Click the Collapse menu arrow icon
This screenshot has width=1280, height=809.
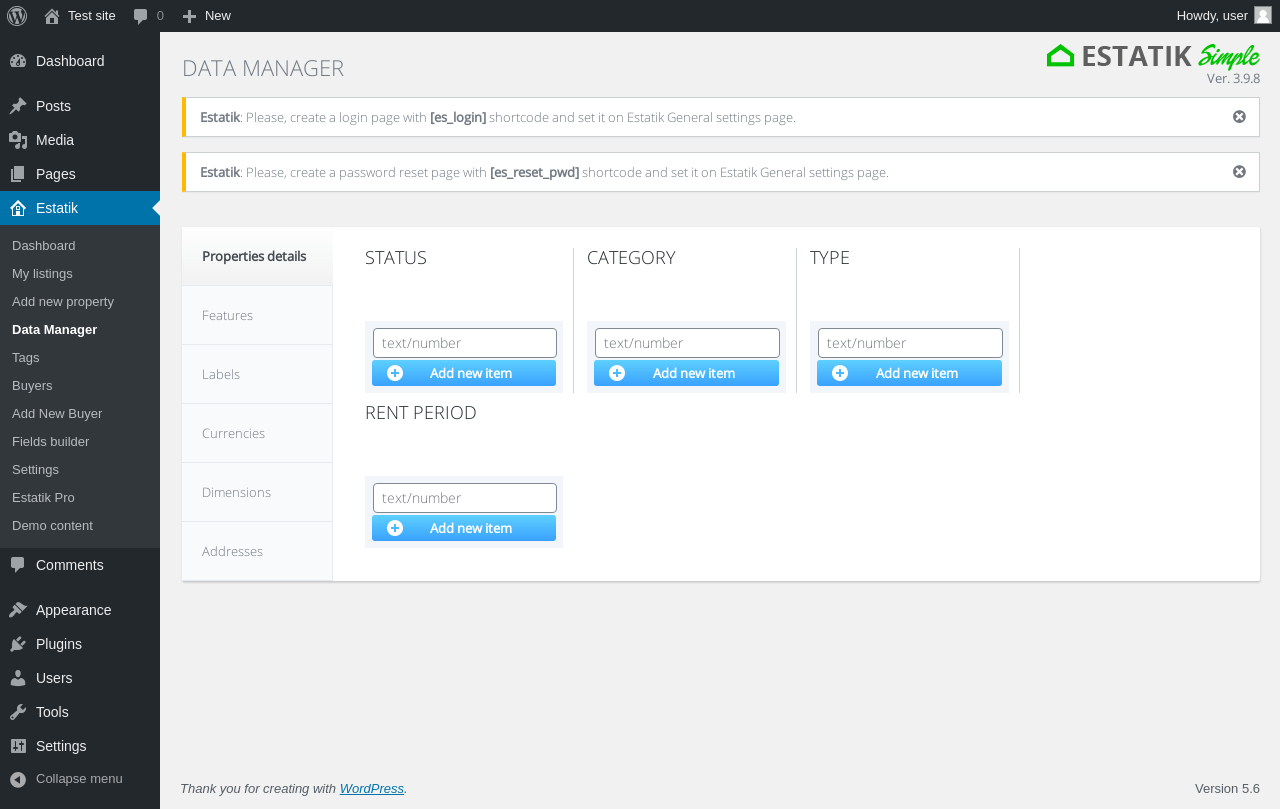pyautogui.click(x=18, y=779)
